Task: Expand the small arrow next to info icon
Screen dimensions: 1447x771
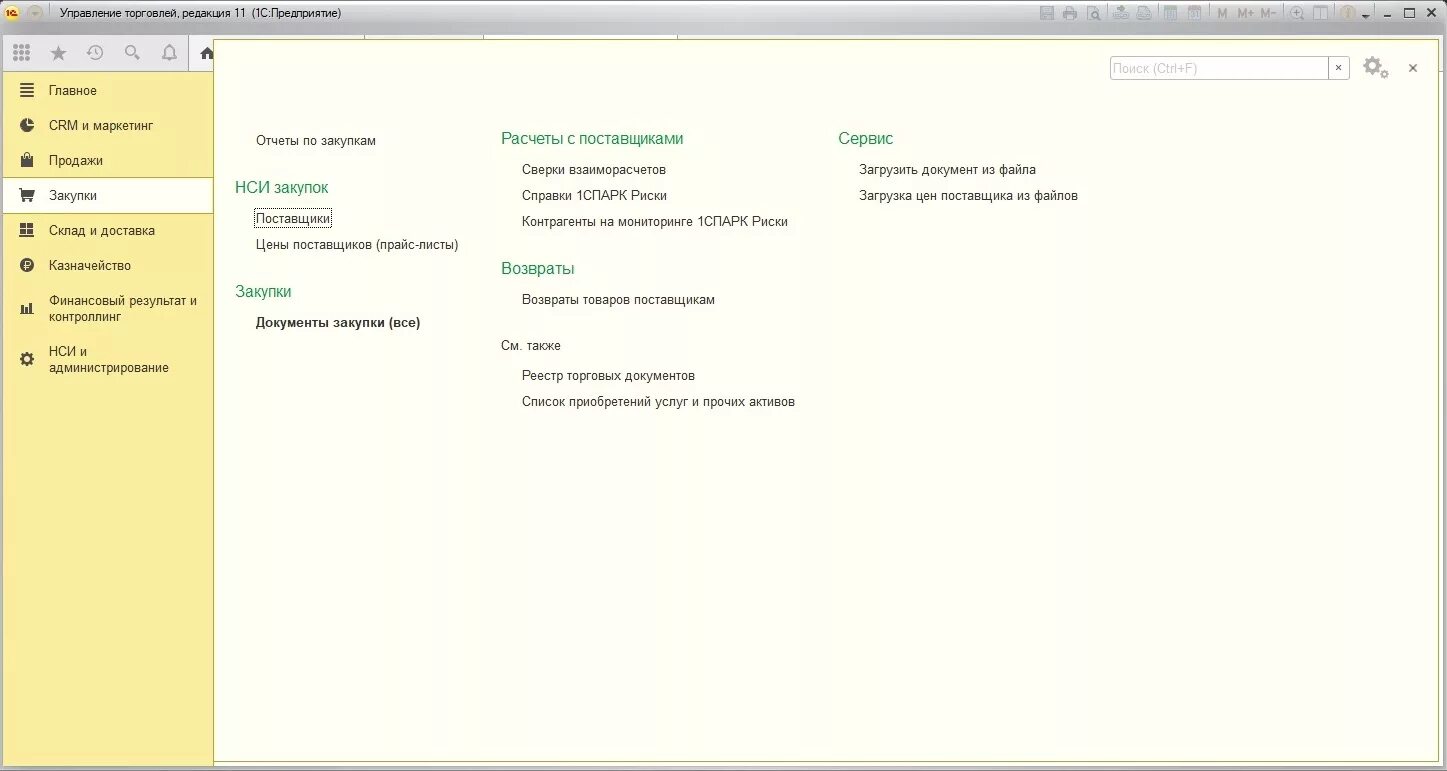Action: point(1365,15)
